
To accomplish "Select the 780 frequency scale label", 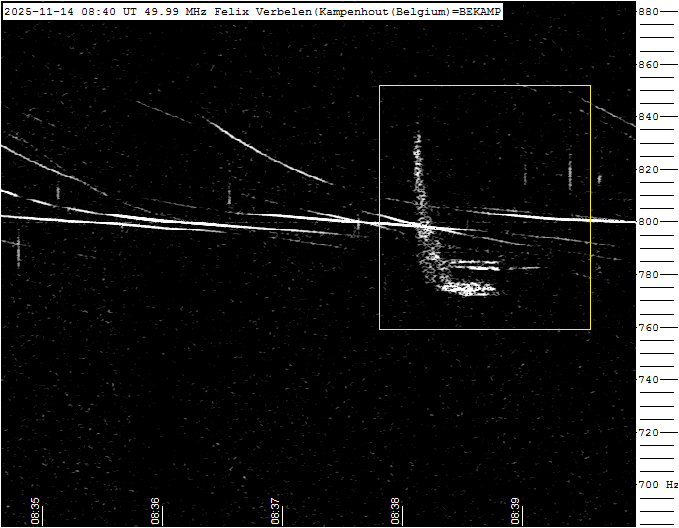I will point(649,274).
